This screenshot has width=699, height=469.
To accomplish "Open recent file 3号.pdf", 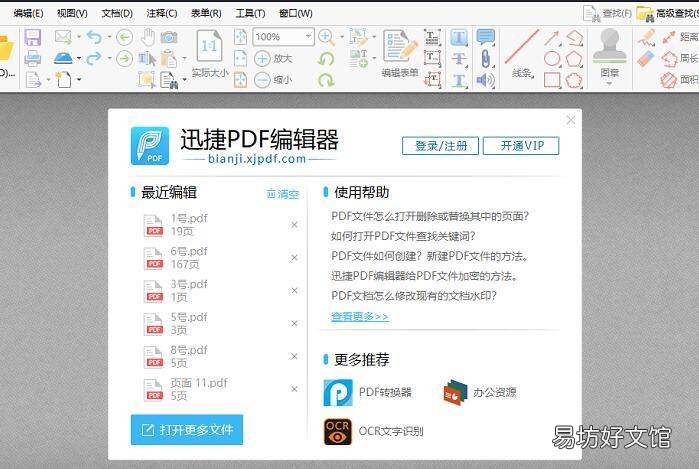I will pyautogui.click(x=189, y=290).
